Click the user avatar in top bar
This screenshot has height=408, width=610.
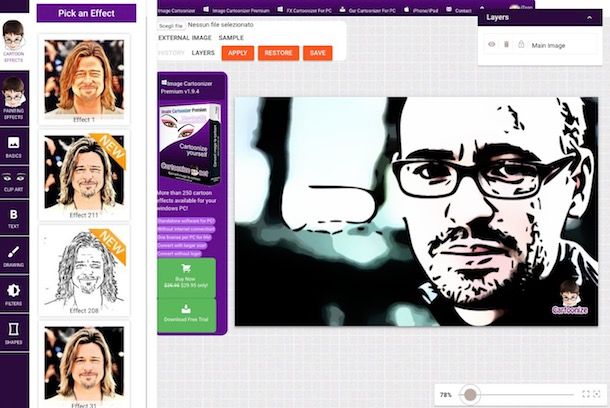pyautogui.click(x=514, y=8)
